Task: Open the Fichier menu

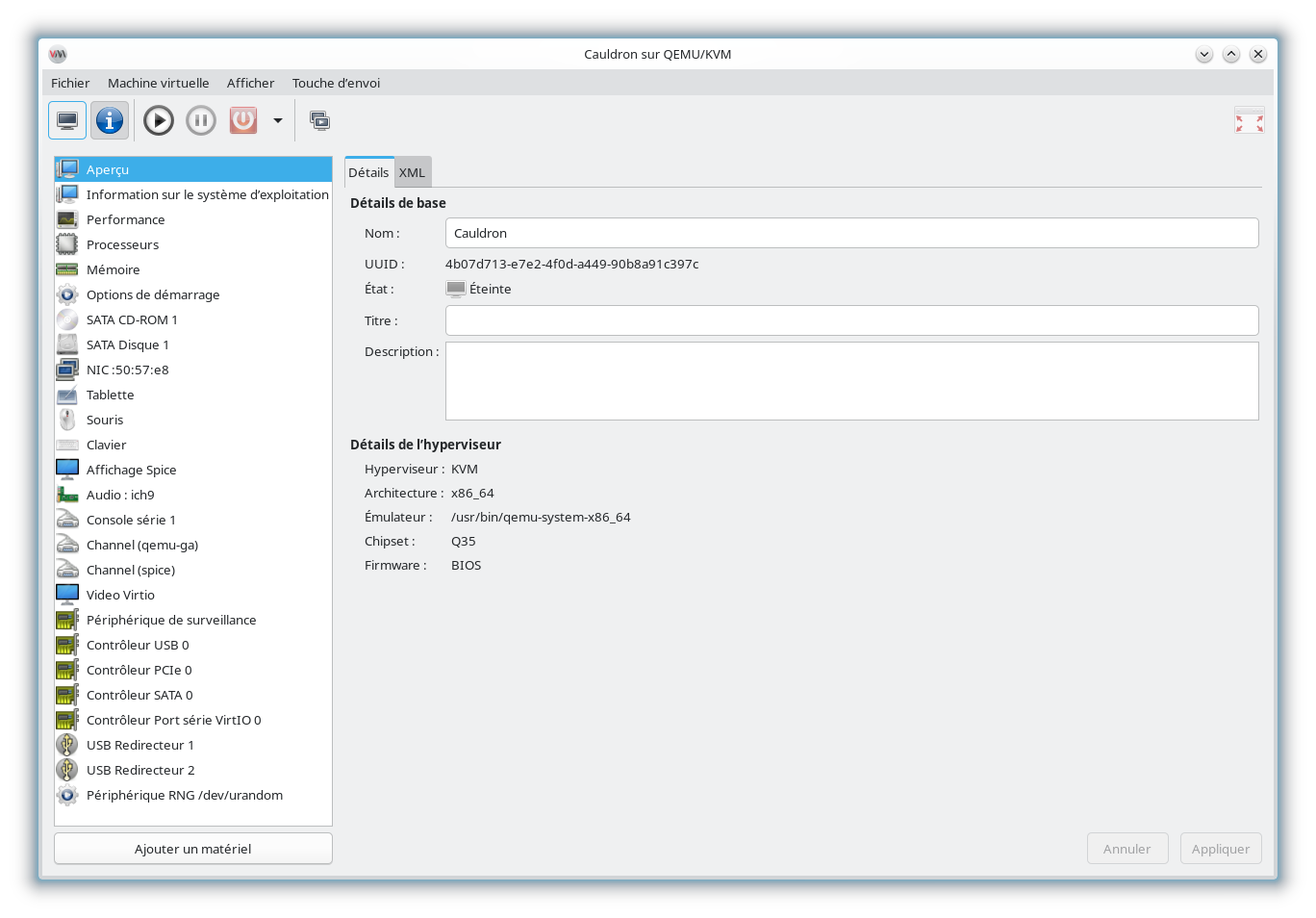Action: pyautogui.click(x=70, y=83)
